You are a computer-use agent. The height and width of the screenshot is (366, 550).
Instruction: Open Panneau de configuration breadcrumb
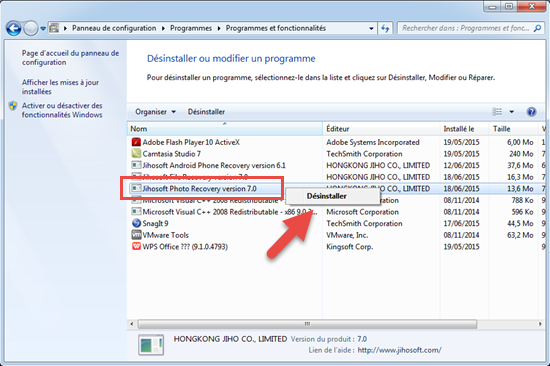pos(114,28)
